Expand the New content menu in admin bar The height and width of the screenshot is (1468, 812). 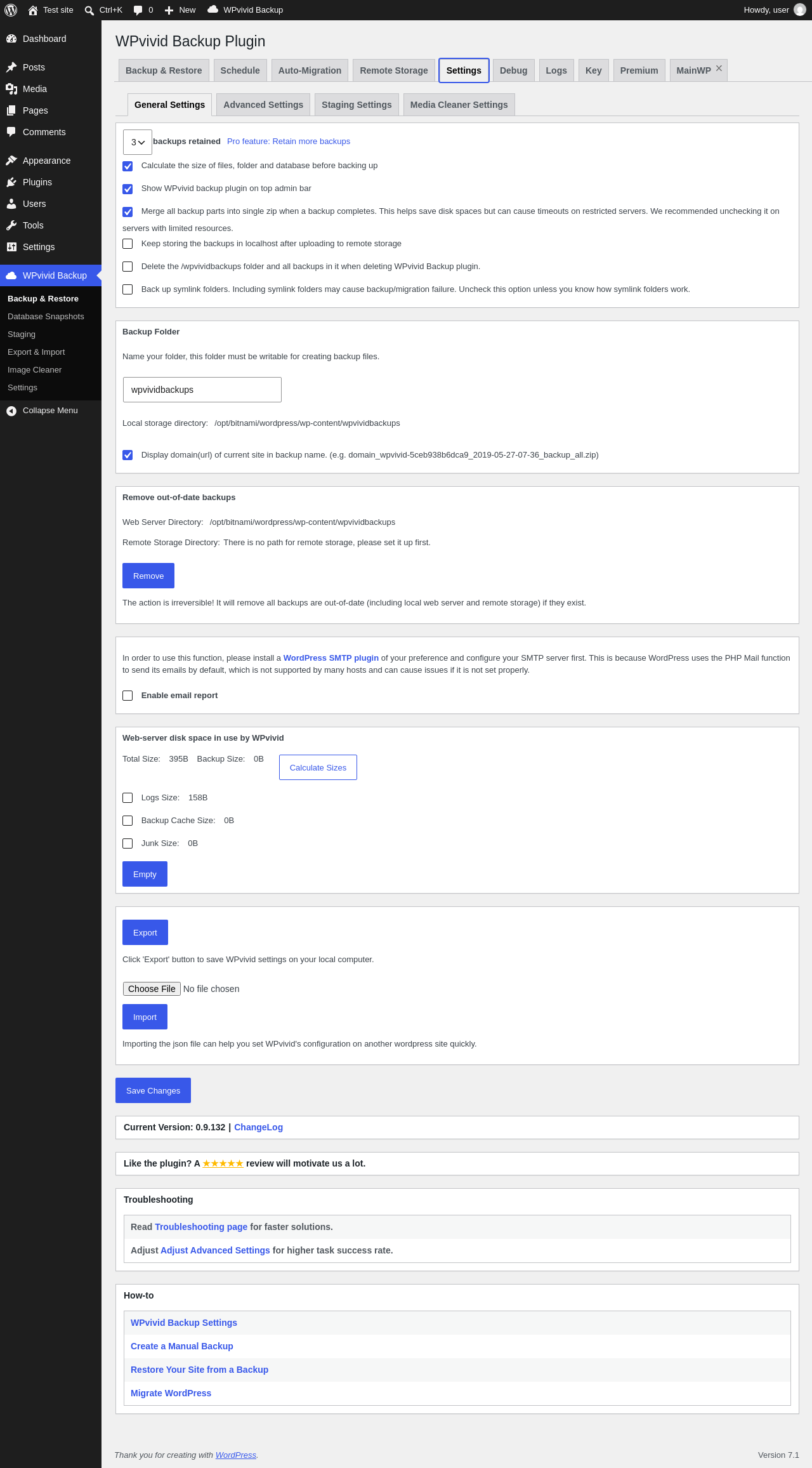point(180,10)
